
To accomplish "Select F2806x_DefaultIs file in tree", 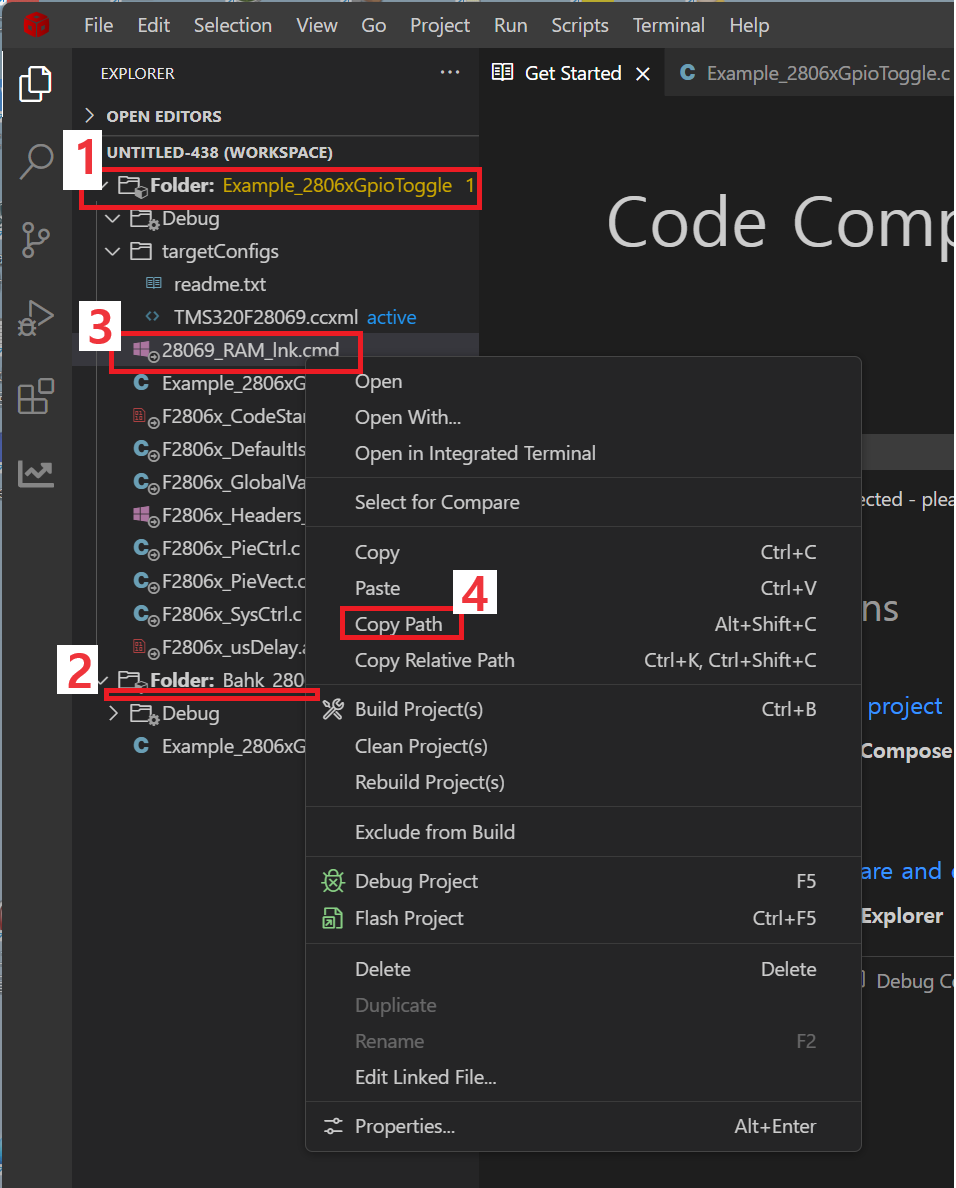I will 233,449.
